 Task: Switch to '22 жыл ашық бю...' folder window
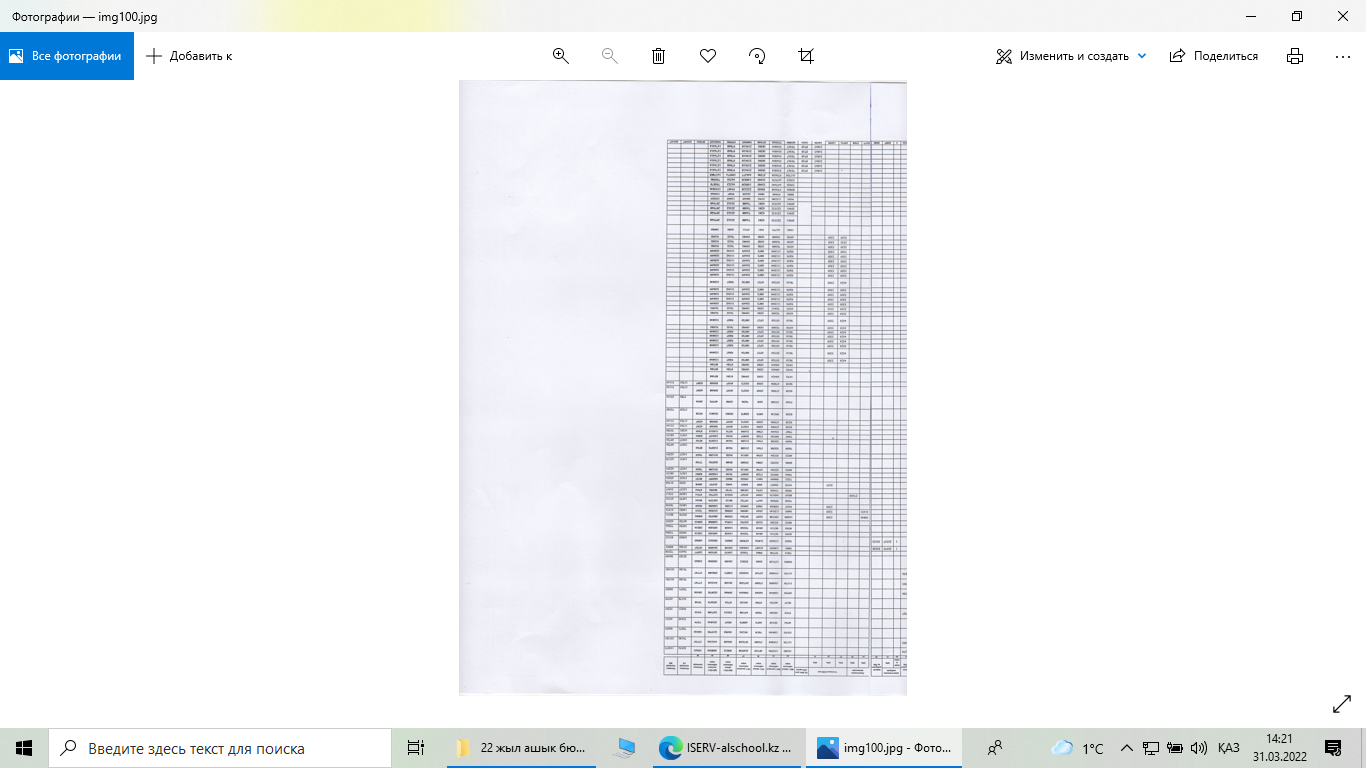[x=520, y=748]
